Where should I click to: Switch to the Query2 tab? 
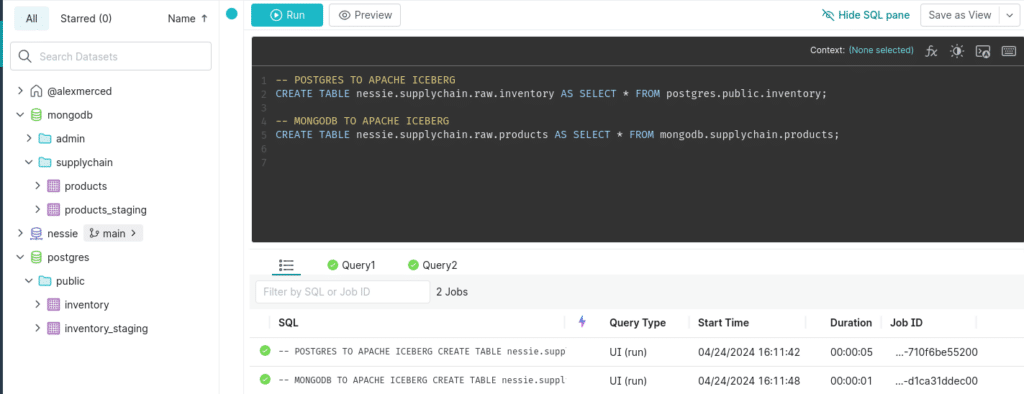tap(432, 265)
